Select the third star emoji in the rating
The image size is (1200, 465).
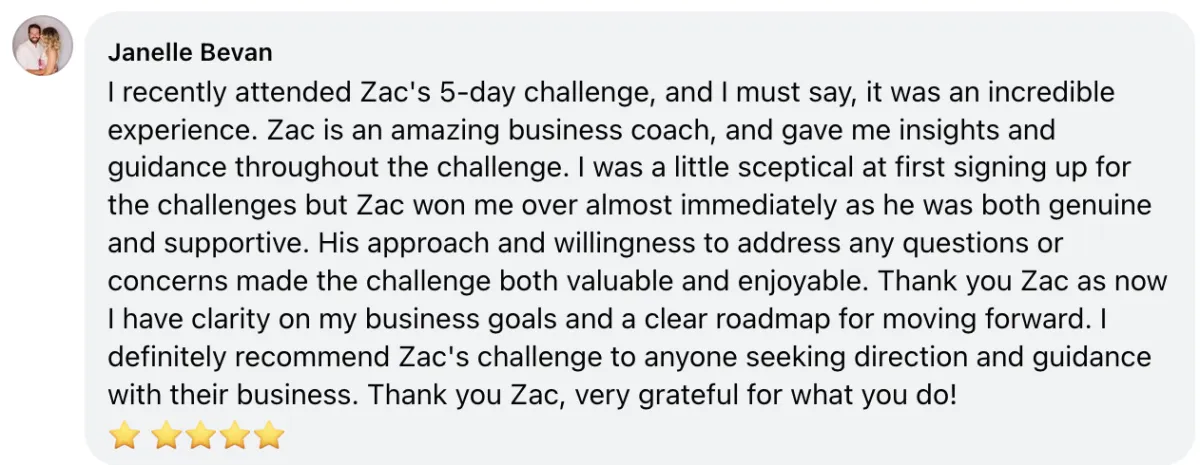[202, 435]
